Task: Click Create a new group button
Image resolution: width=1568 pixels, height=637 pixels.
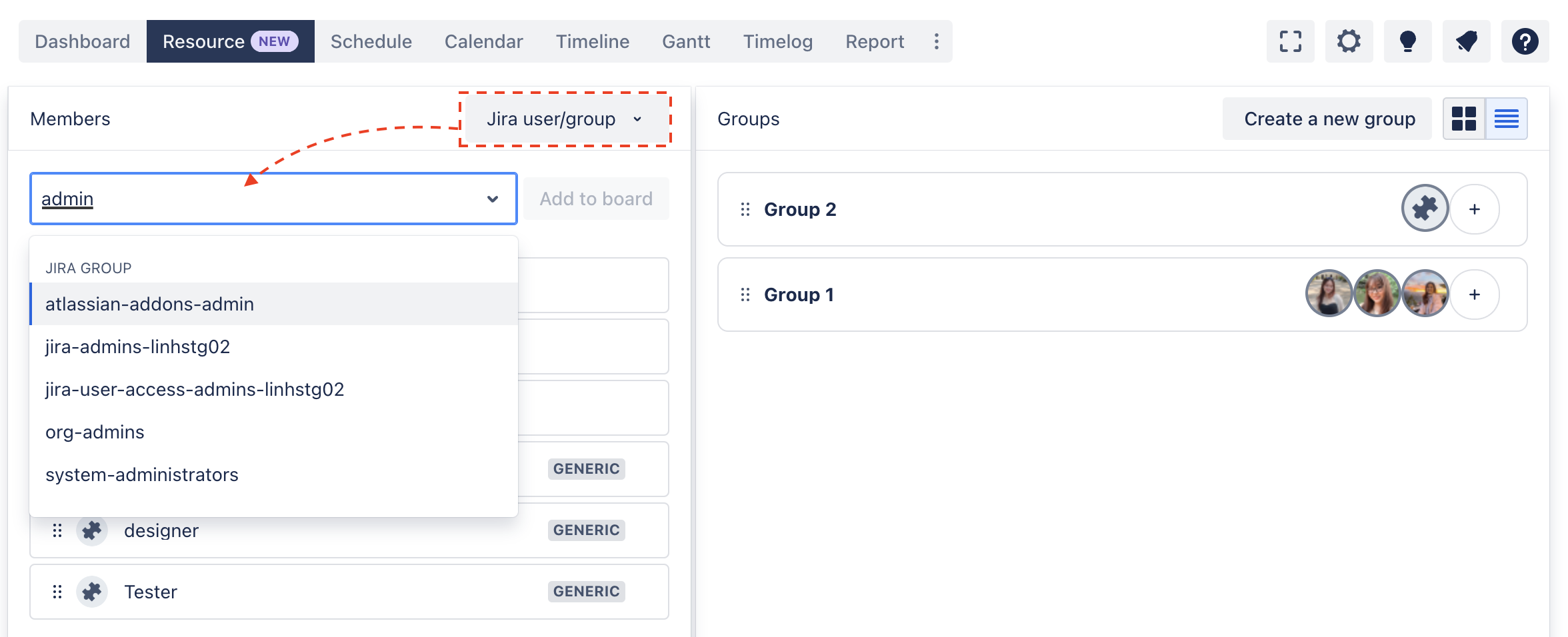Action: click(1329, 119)
